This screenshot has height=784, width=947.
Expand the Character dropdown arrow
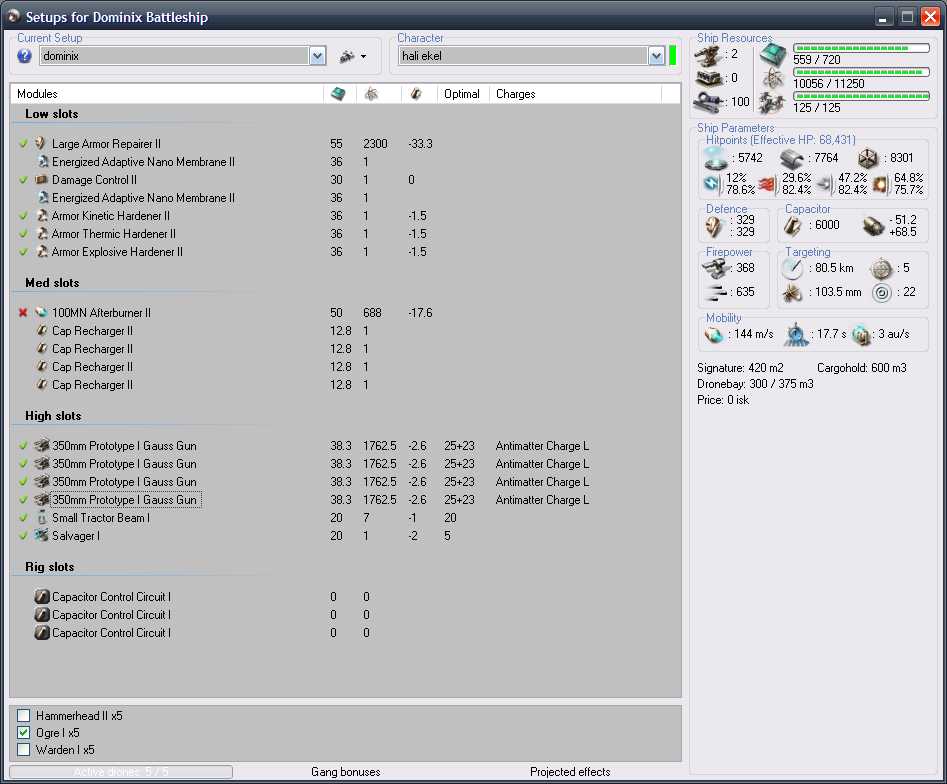[656, 56]
